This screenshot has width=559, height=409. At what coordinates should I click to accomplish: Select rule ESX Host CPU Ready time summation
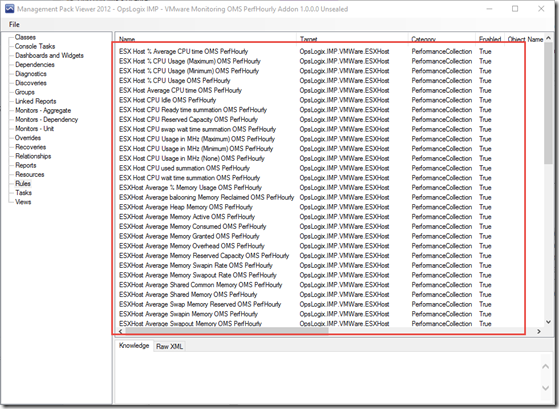pos(193,109)
